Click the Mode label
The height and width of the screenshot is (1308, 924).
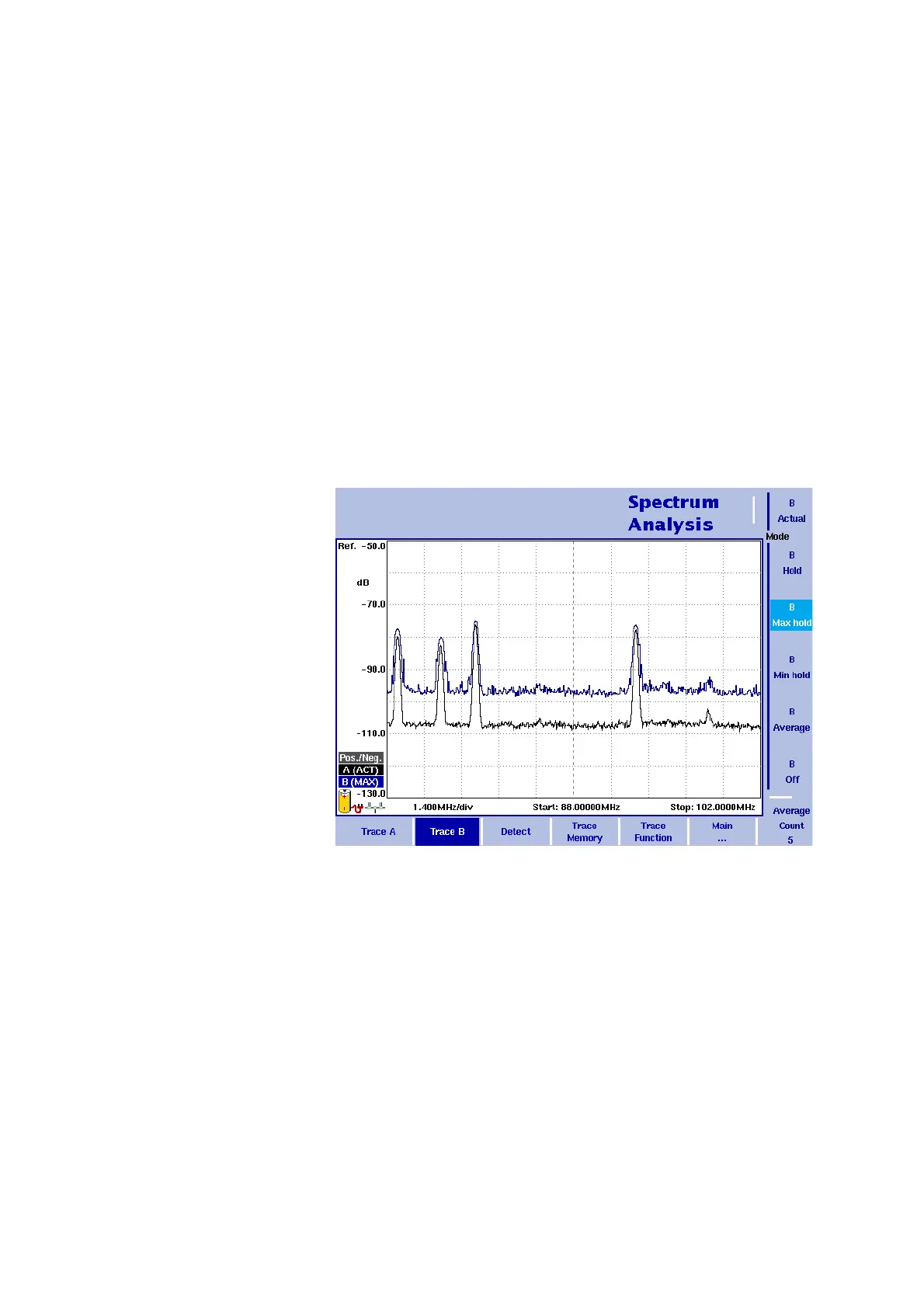(x=777, y=537)
